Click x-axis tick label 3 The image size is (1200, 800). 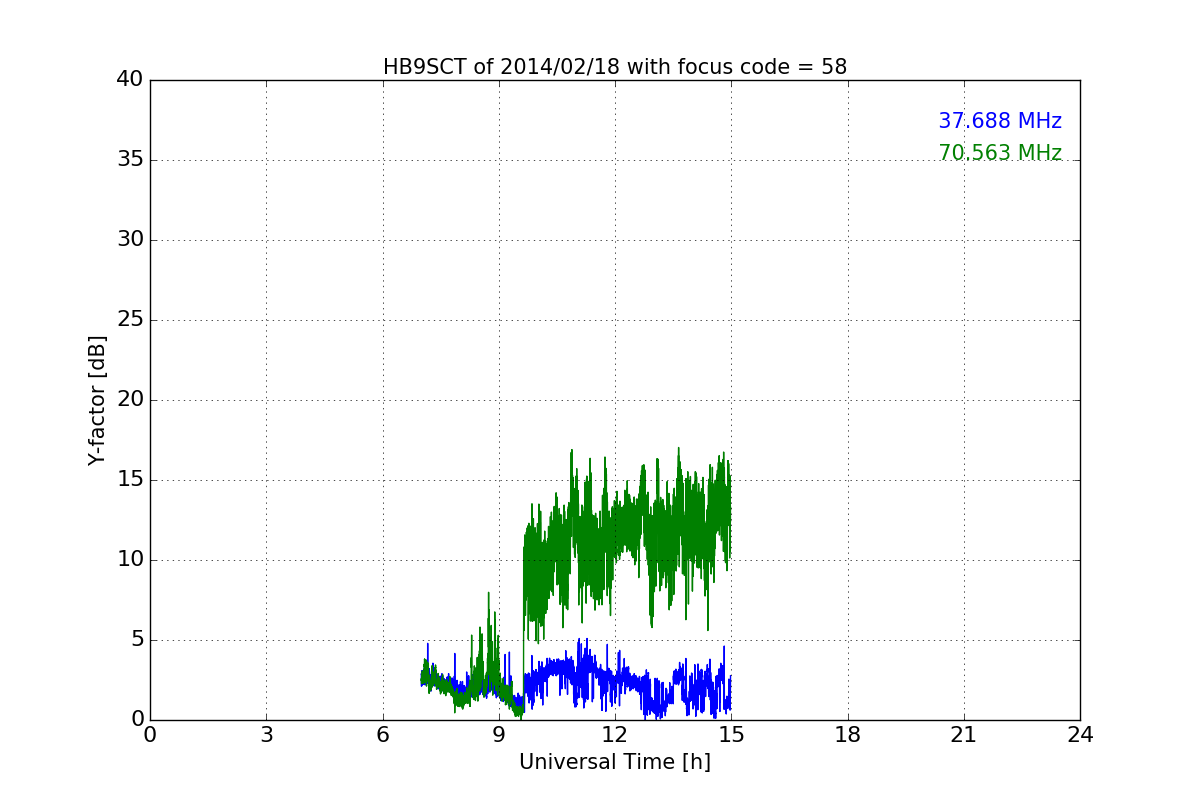tap(266, 735)
